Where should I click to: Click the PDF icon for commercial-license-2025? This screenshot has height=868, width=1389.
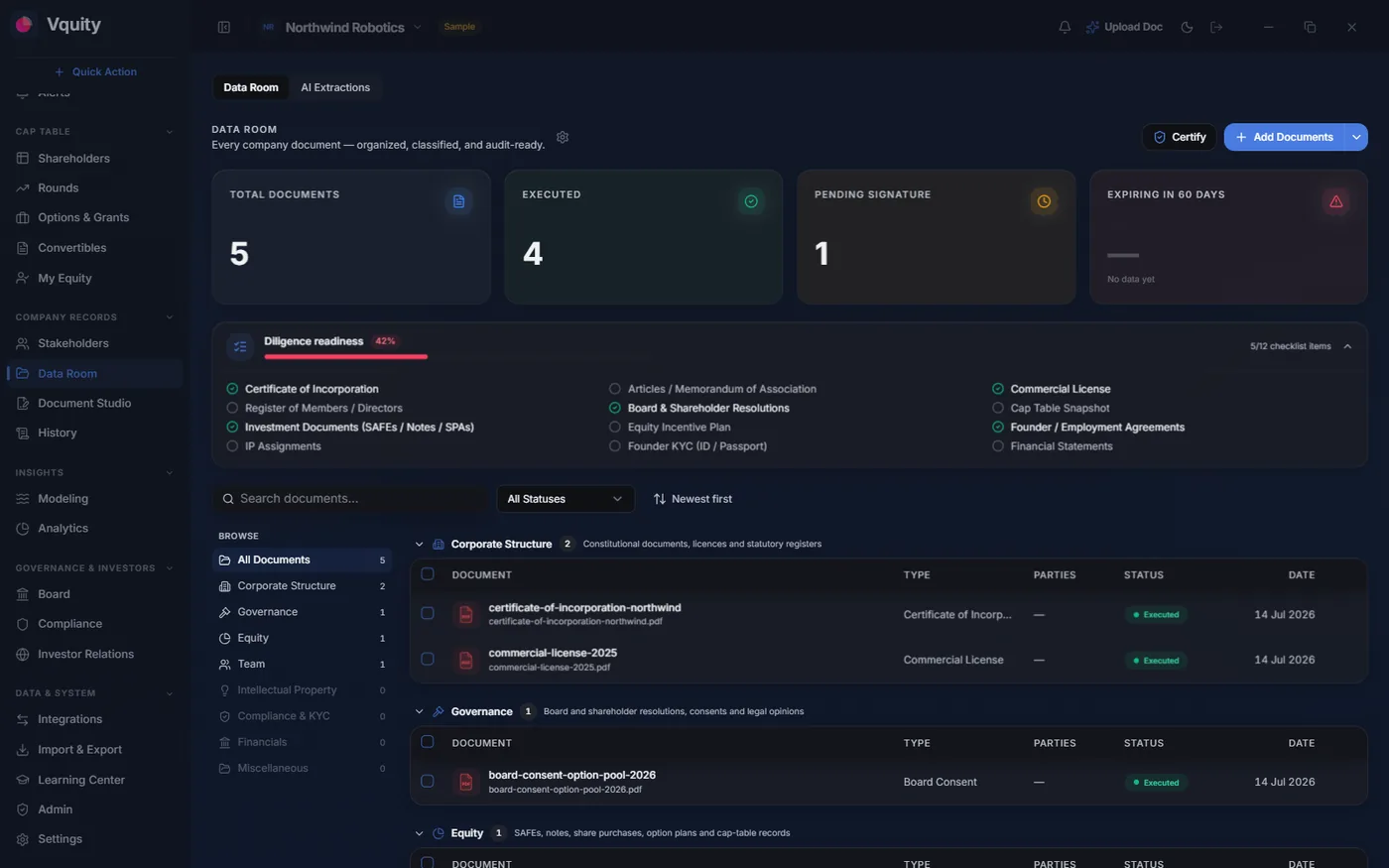(x=465, y=660)
